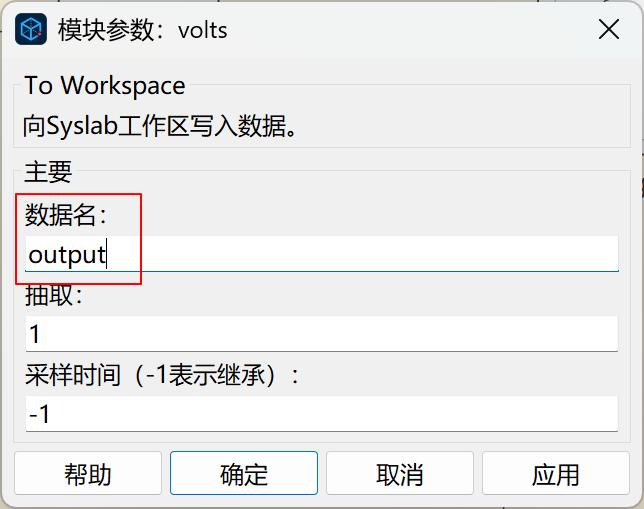Focus the 抽取 input field
Image resolution: width=644 pixels, height=509 pixels.
(x=322, y=334)
